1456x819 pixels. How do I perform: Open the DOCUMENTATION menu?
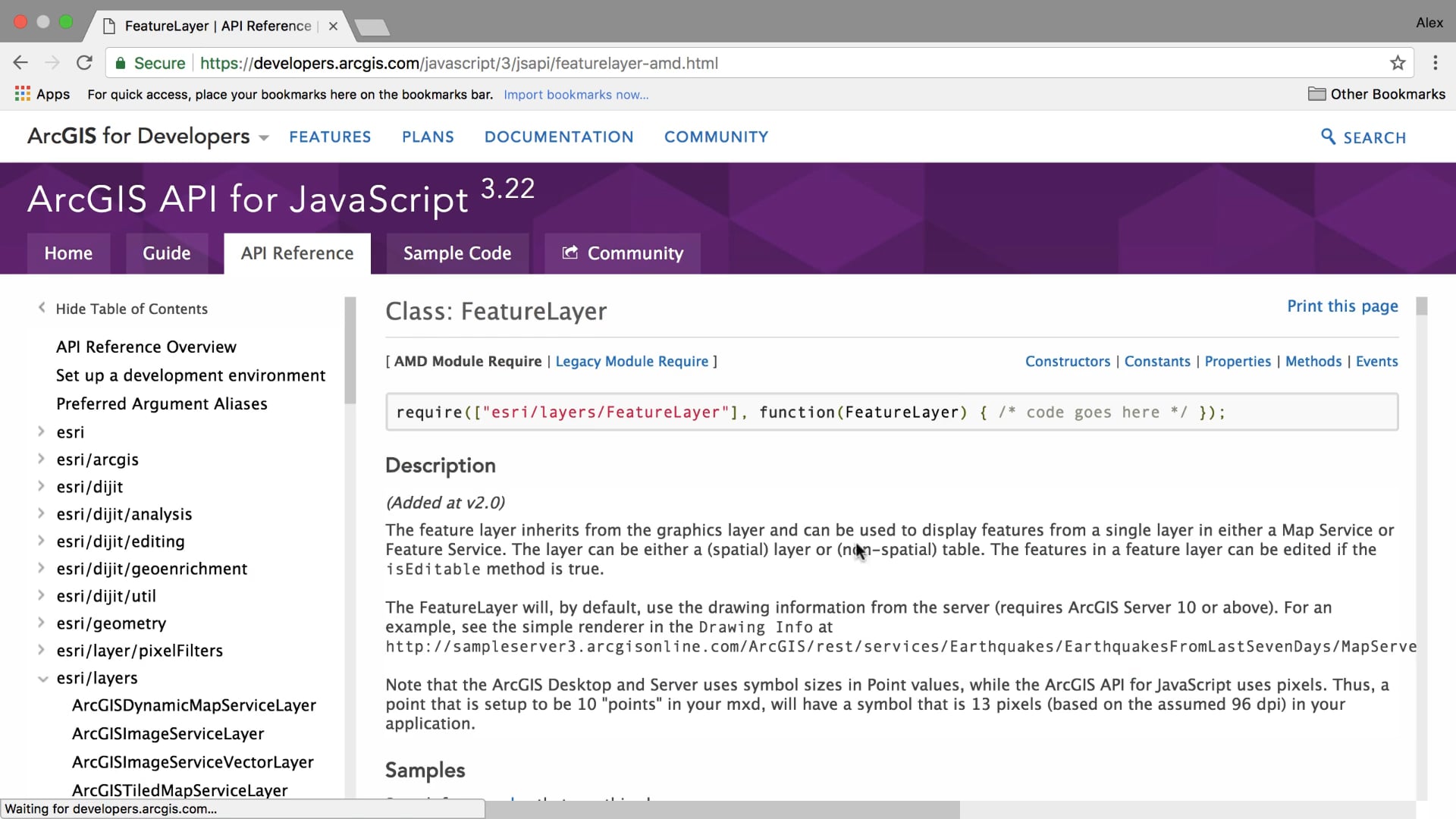559,137
